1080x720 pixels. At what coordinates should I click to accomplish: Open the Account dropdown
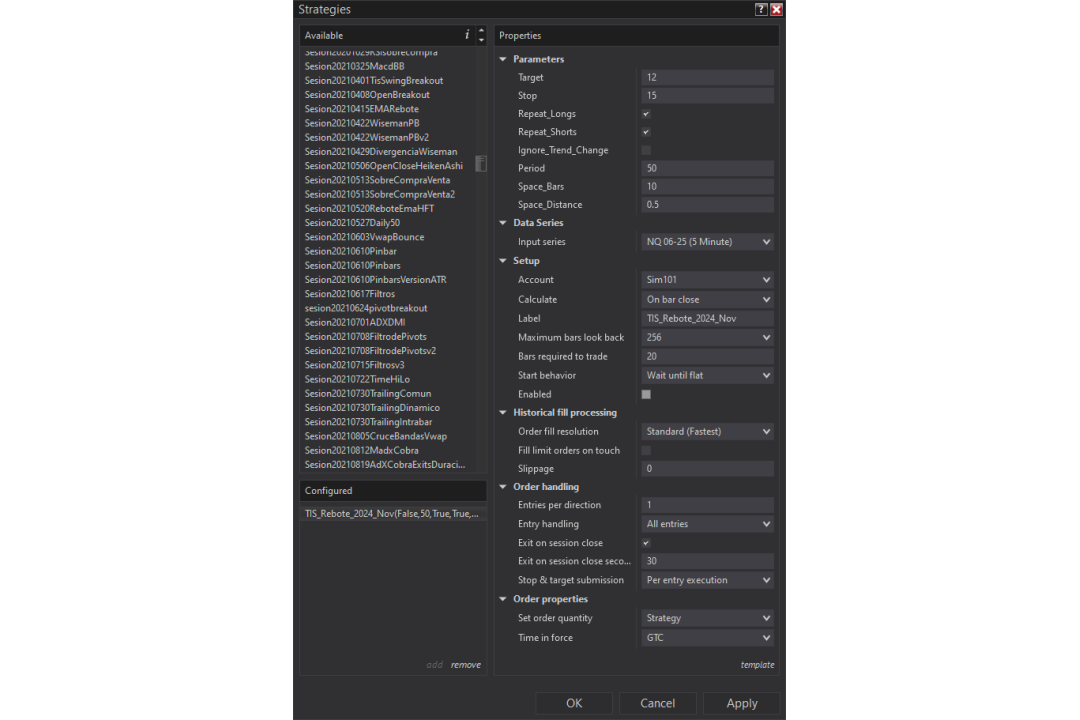tap(707, 280)
